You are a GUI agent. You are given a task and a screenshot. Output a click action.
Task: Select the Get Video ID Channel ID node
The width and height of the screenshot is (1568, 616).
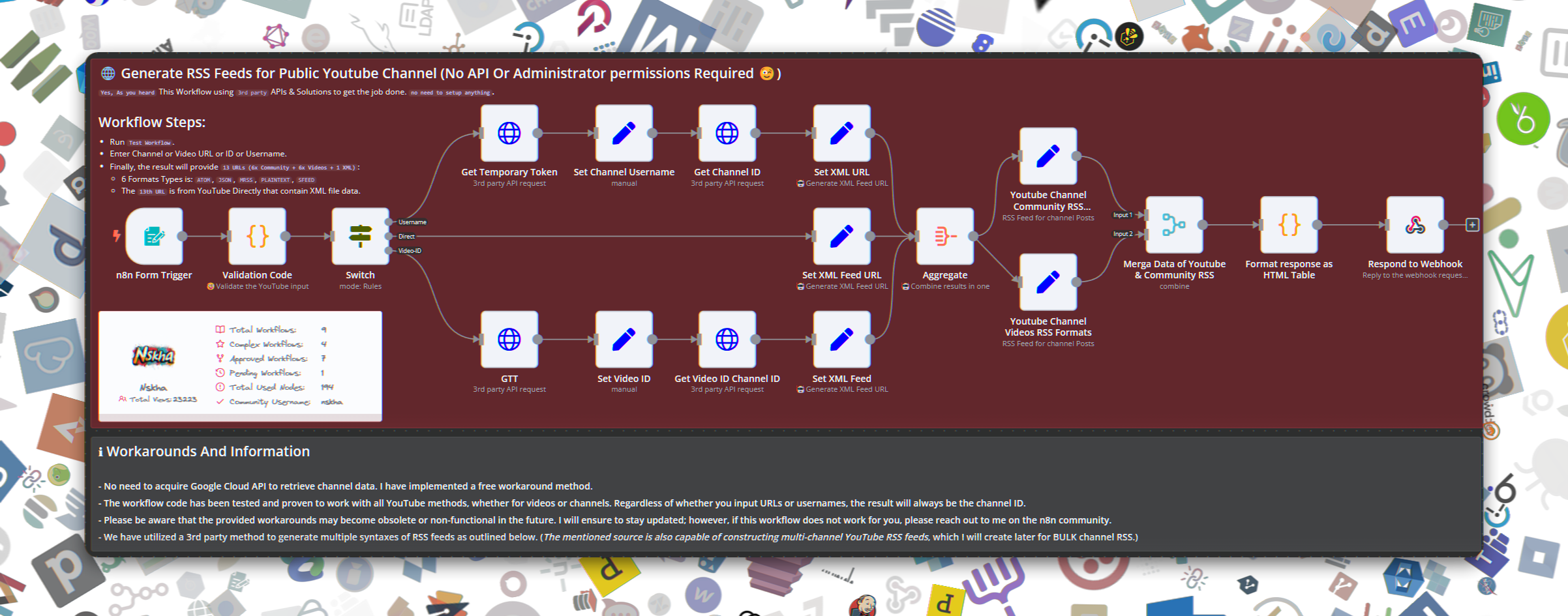pyautogui.click(x=727, y=339)
